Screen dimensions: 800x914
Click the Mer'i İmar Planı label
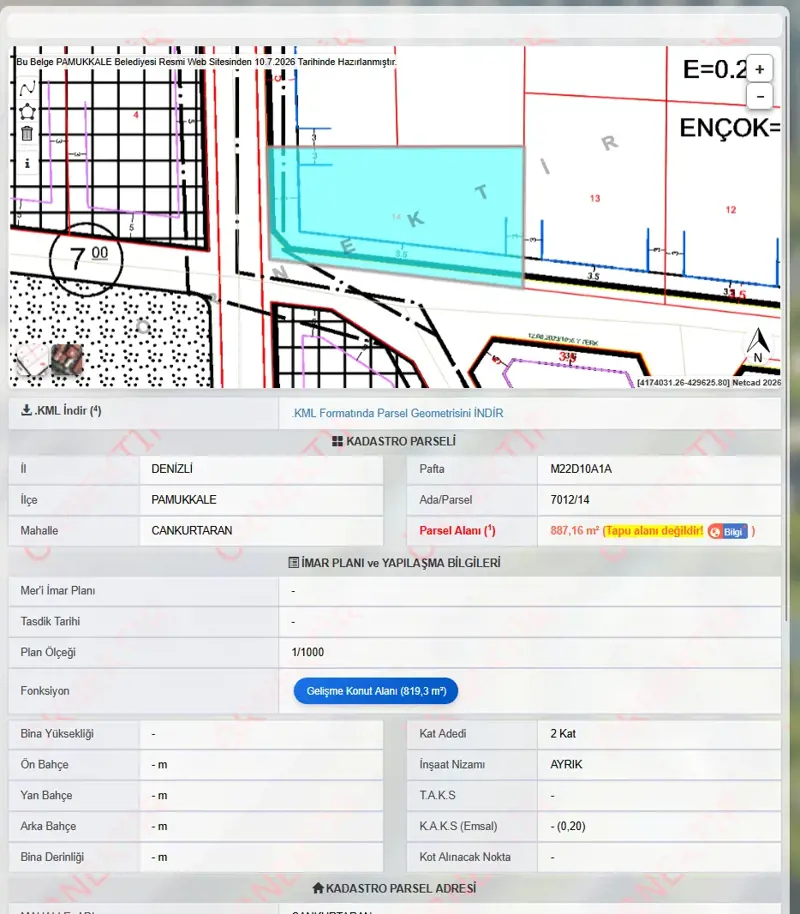(58, 590)
